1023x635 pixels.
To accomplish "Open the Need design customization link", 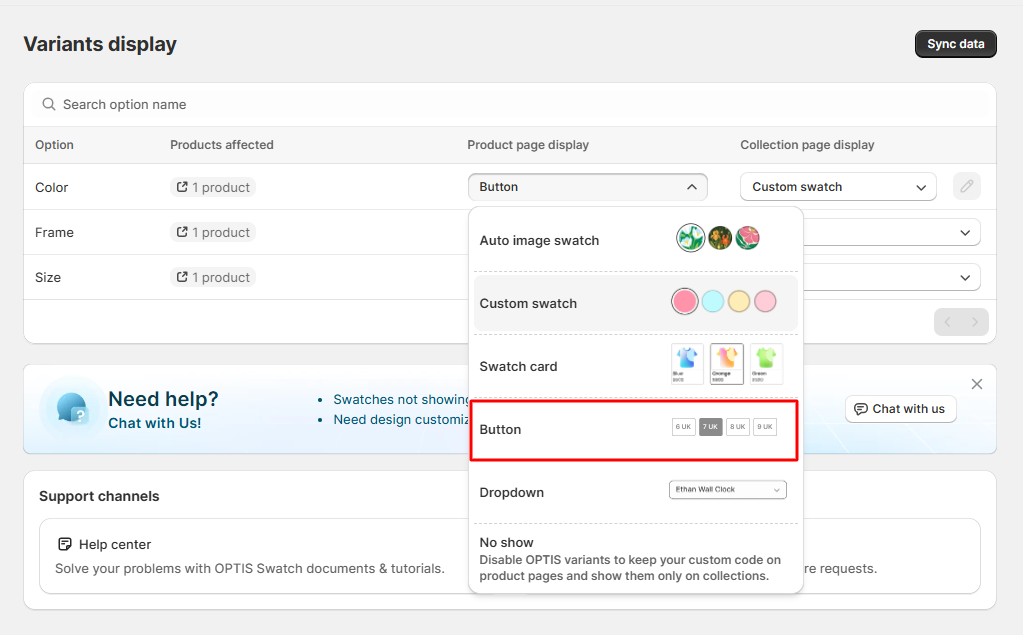I will (401, 420).
